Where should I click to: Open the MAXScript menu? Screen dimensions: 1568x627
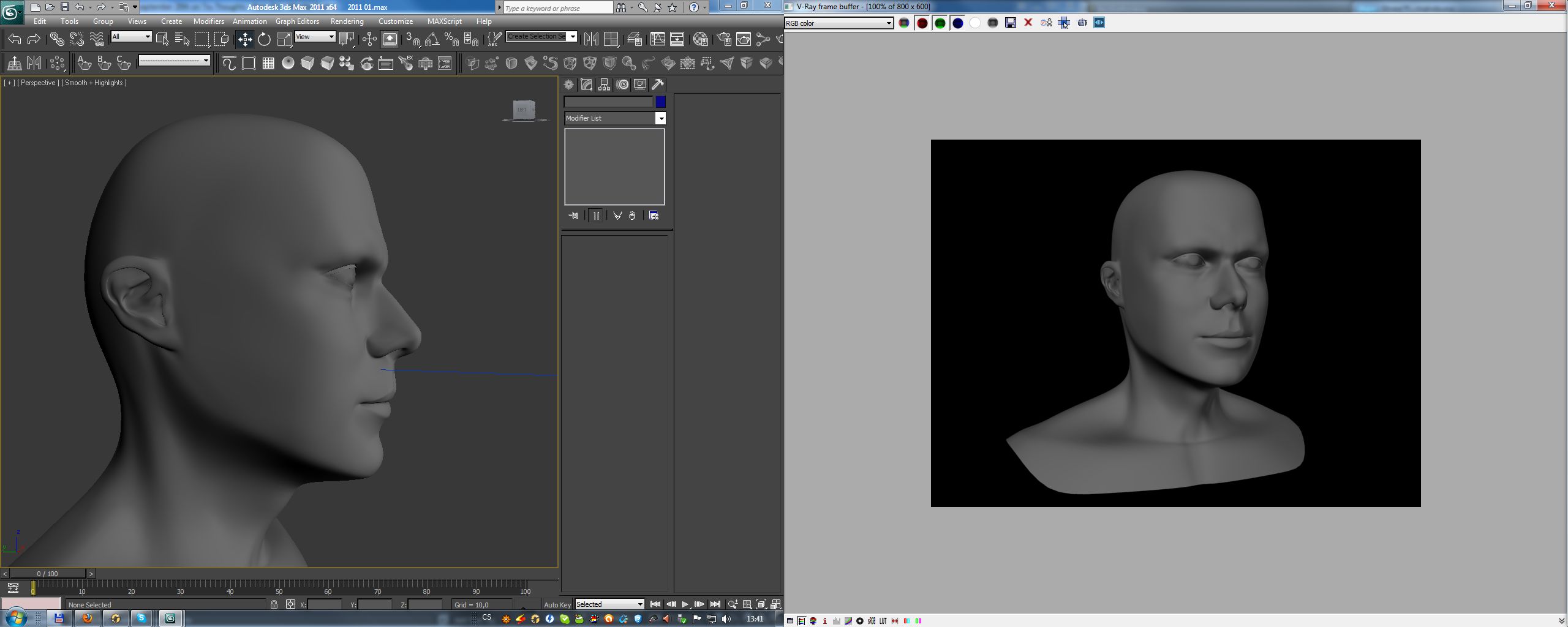pyautogui.click(x=444, y=21)
